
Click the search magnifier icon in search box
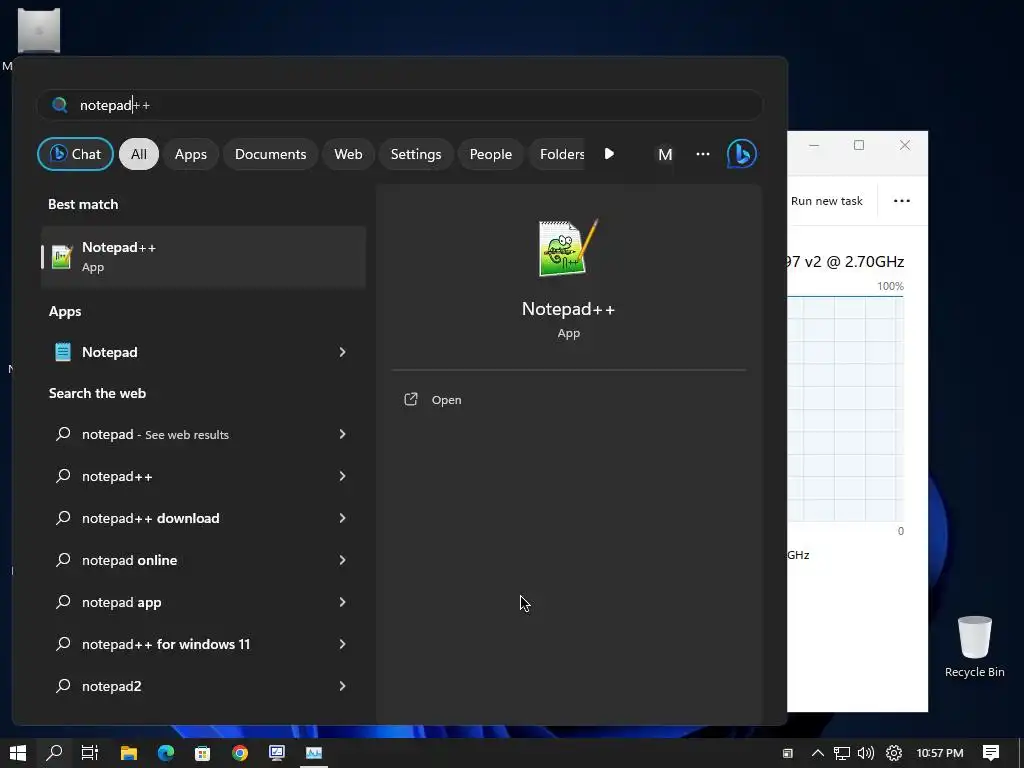[59, 105]
